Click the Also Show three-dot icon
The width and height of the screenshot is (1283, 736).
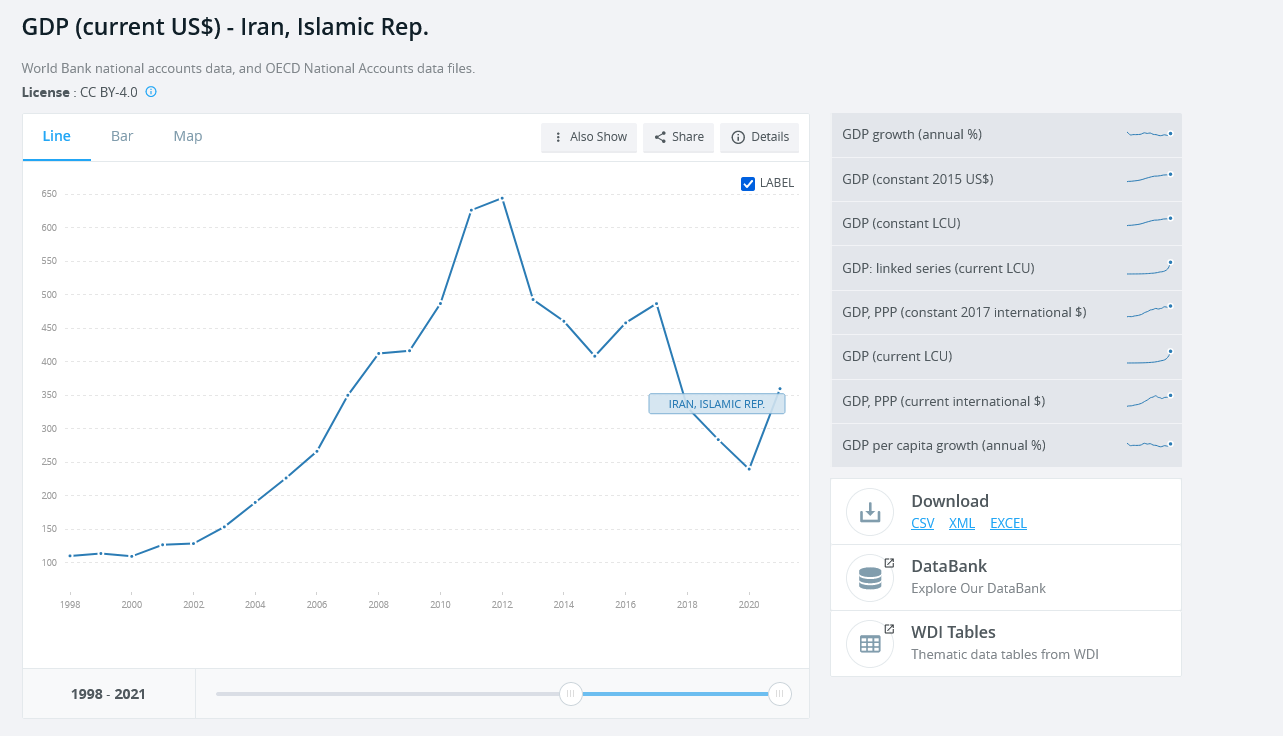coord(558,137)
